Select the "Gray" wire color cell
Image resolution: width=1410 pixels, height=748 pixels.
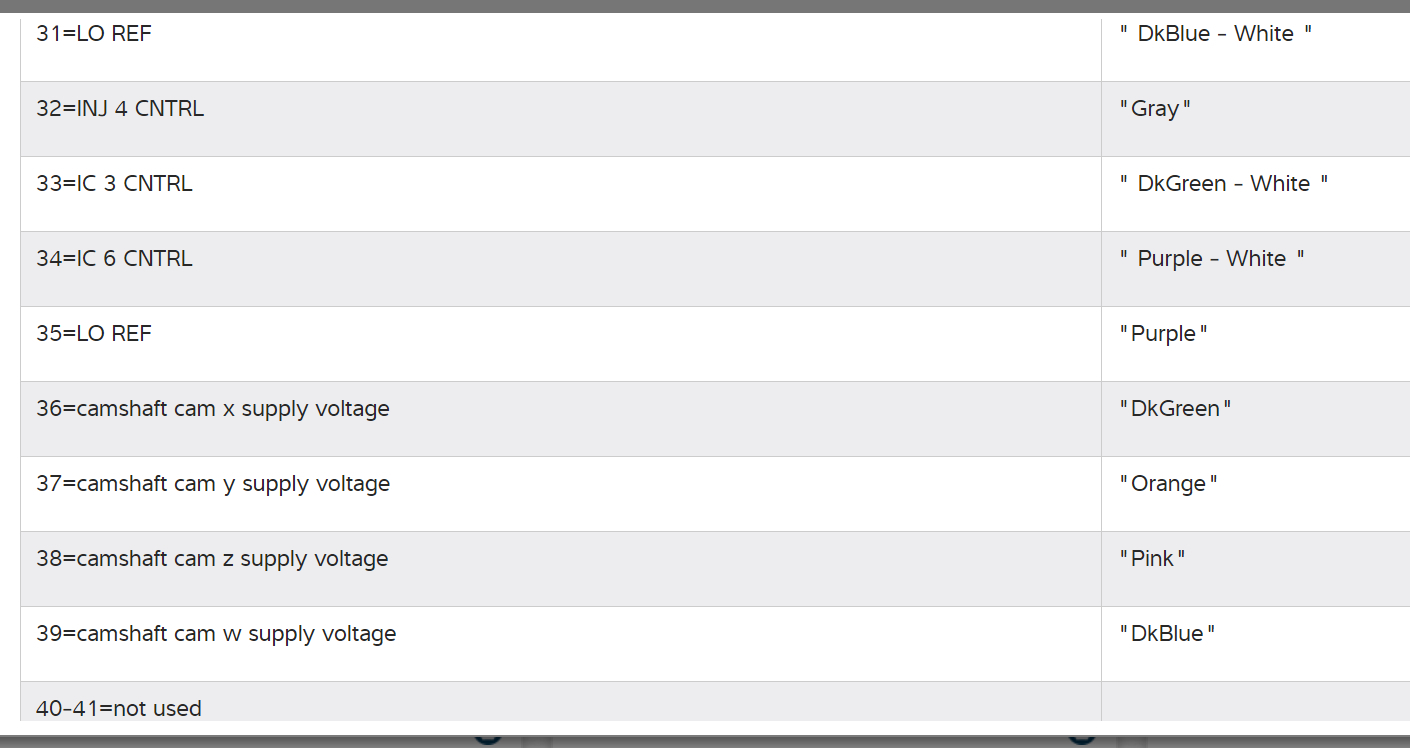coord(1155,109)
